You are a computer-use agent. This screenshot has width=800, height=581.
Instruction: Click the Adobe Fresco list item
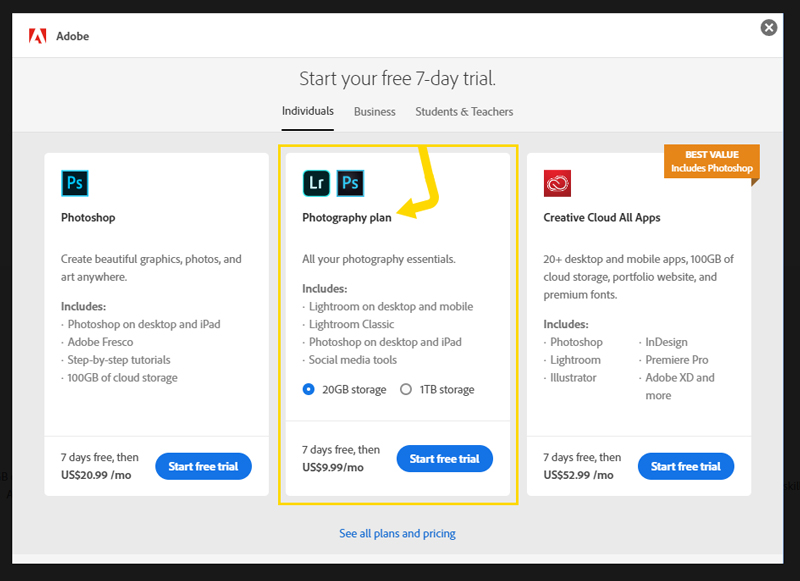tap(101, 342)
